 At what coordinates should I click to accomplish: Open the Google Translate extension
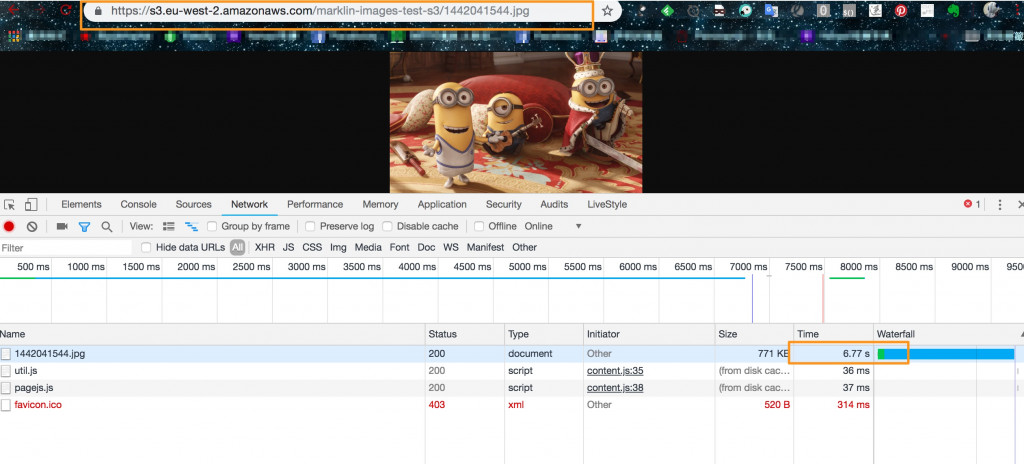pyautogui.click(x=772, y=10)
